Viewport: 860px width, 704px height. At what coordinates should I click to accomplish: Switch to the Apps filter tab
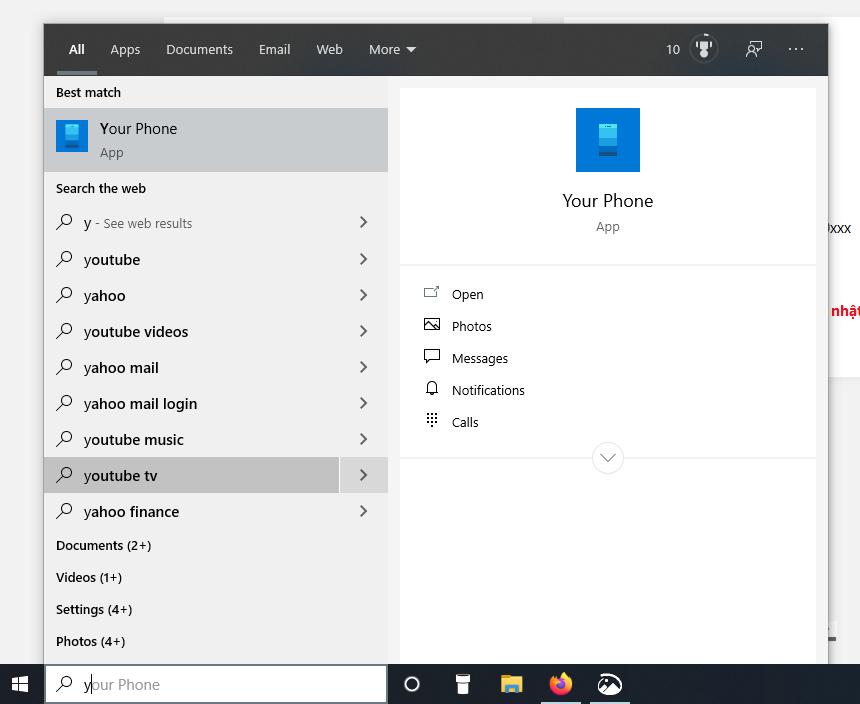pos(125,49)
